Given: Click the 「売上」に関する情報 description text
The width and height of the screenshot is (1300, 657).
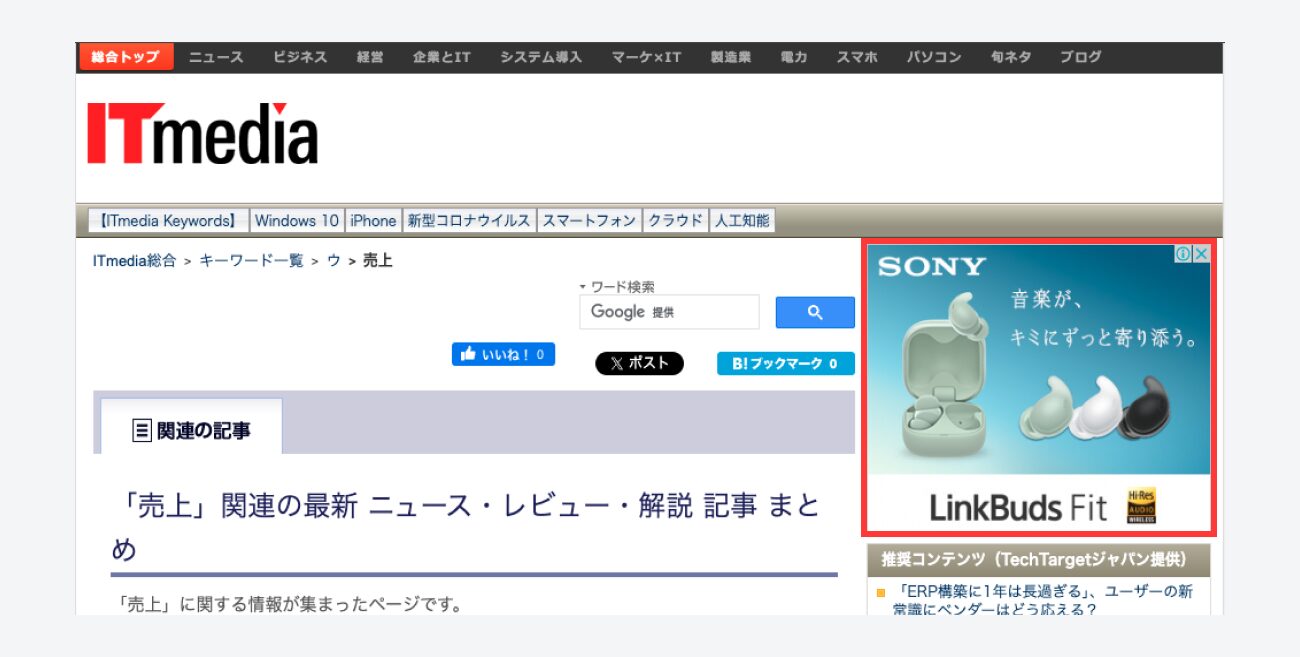Looking at the screenshot, I should click(290, 604).
